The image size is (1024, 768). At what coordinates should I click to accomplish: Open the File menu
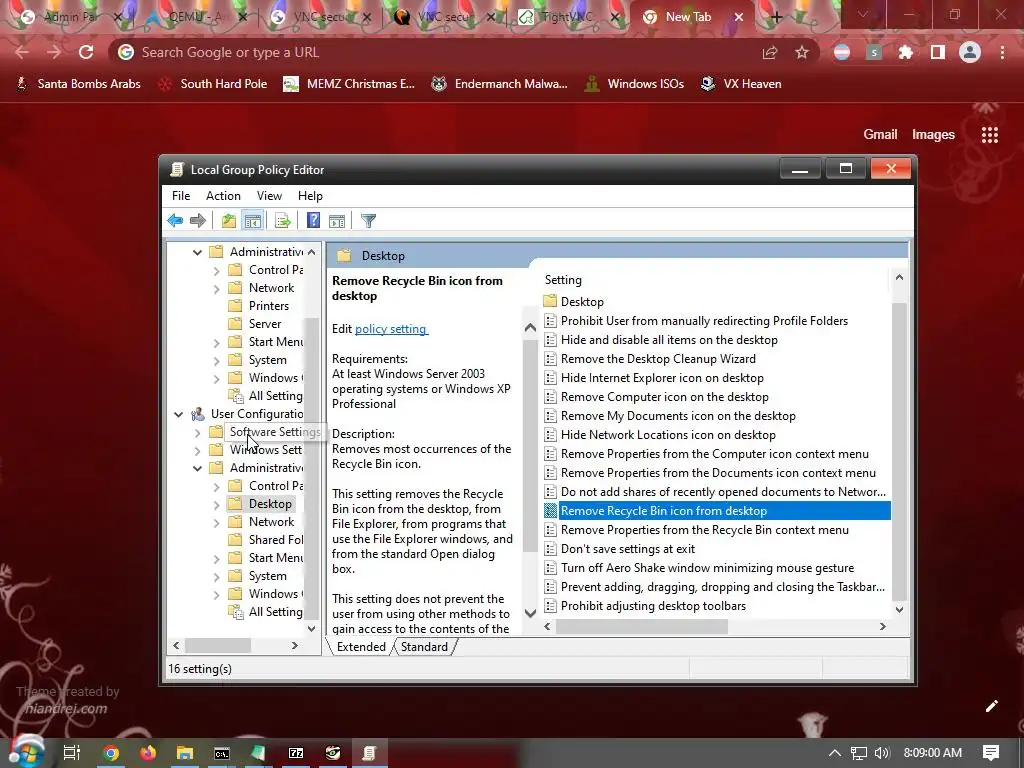click(181, 196)
